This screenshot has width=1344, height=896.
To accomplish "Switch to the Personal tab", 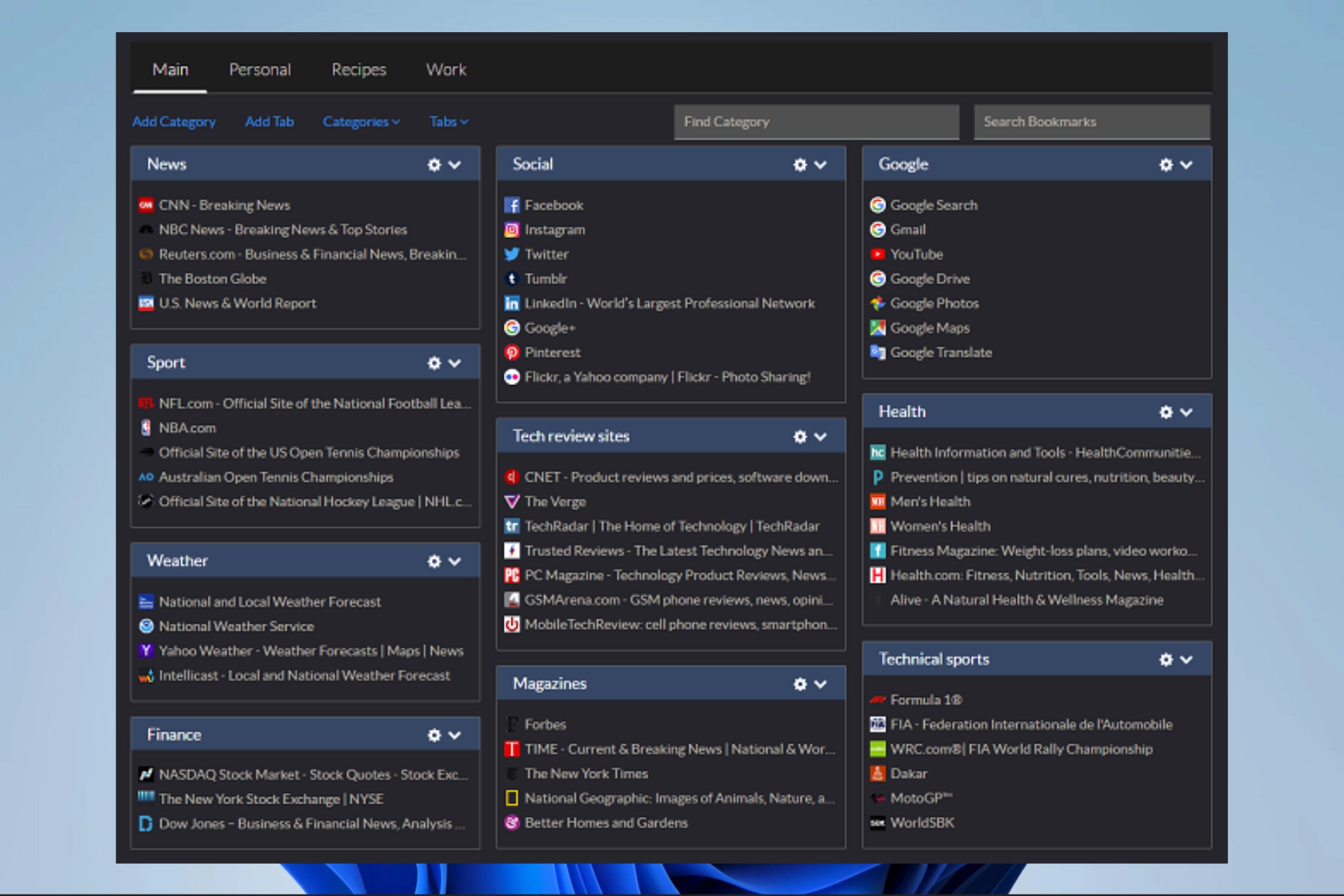I will pyautogui.click(x=260, y=69).
